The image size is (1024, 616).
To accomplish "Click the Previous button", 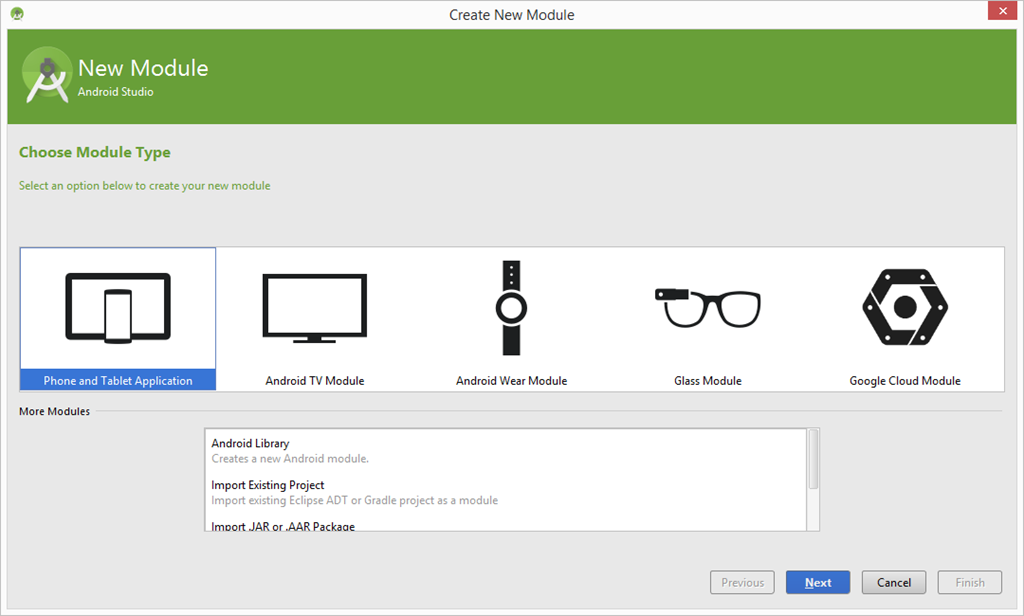I will [742, 582].
